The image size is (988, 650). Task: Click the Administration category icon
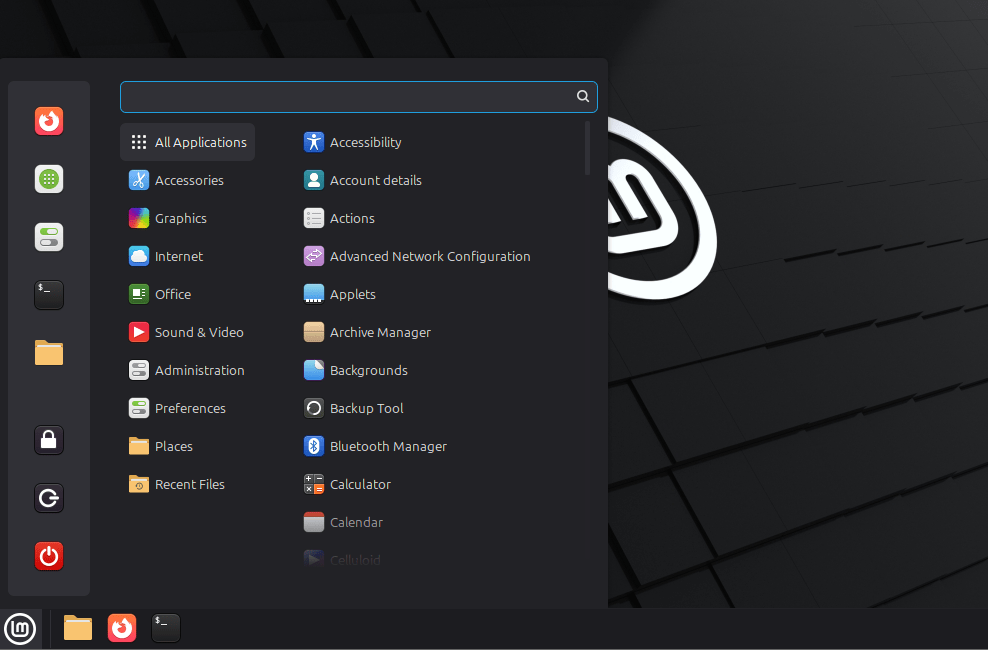point(139,370)
